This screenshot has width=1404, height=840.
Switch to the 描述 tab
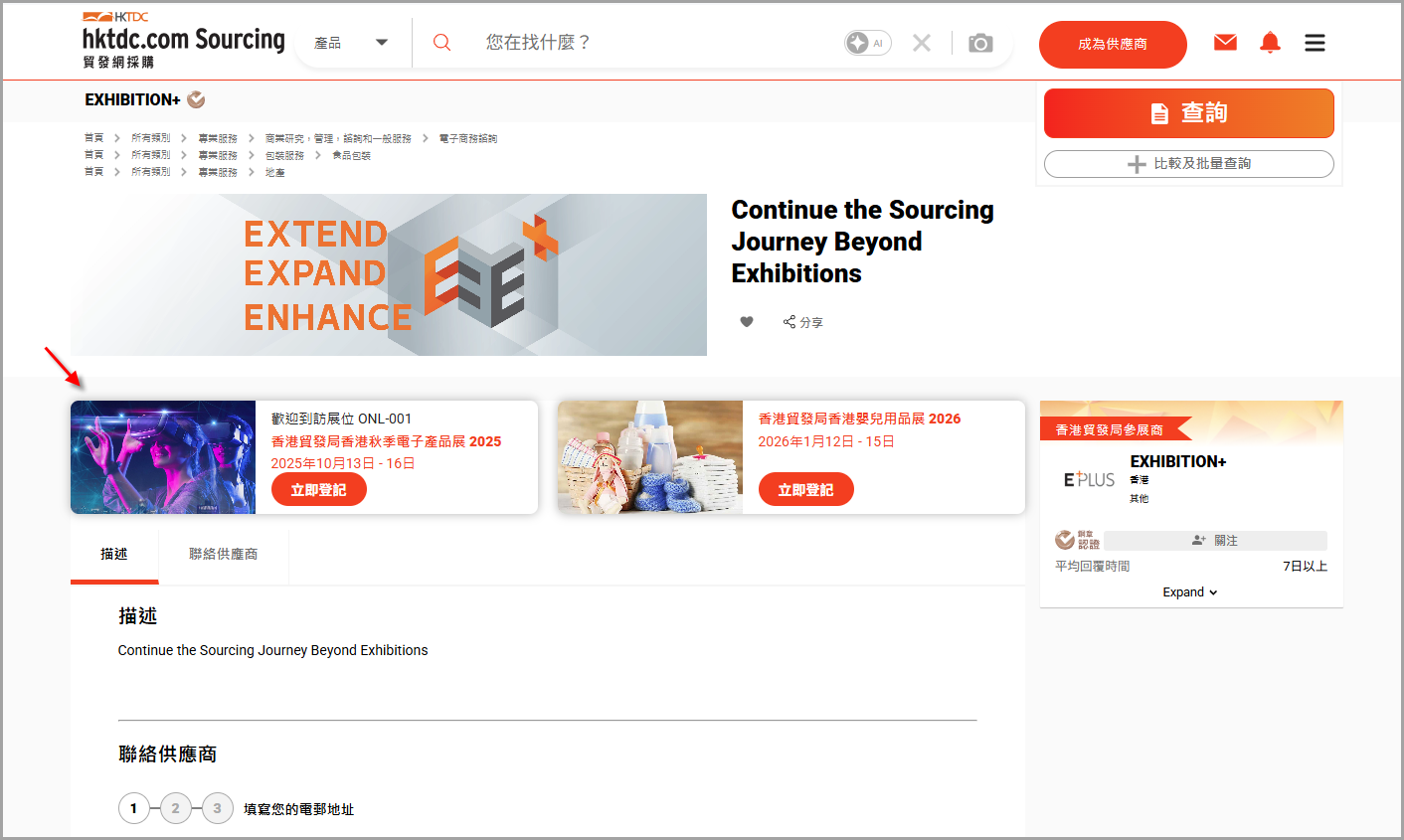click(114, 555)
